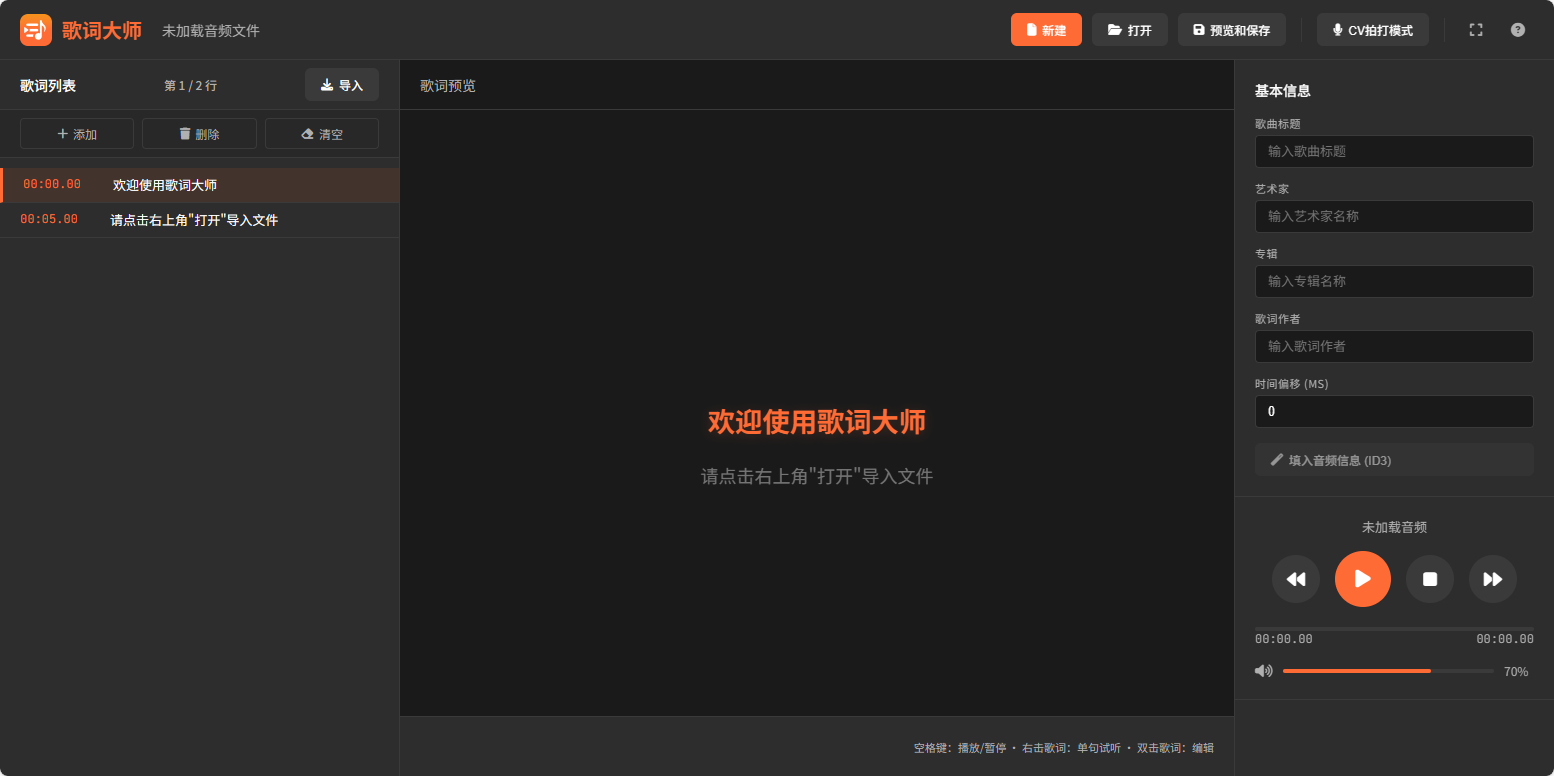Import lyrics using the 导入 button

pyautogui.click(x=342, y=85)
